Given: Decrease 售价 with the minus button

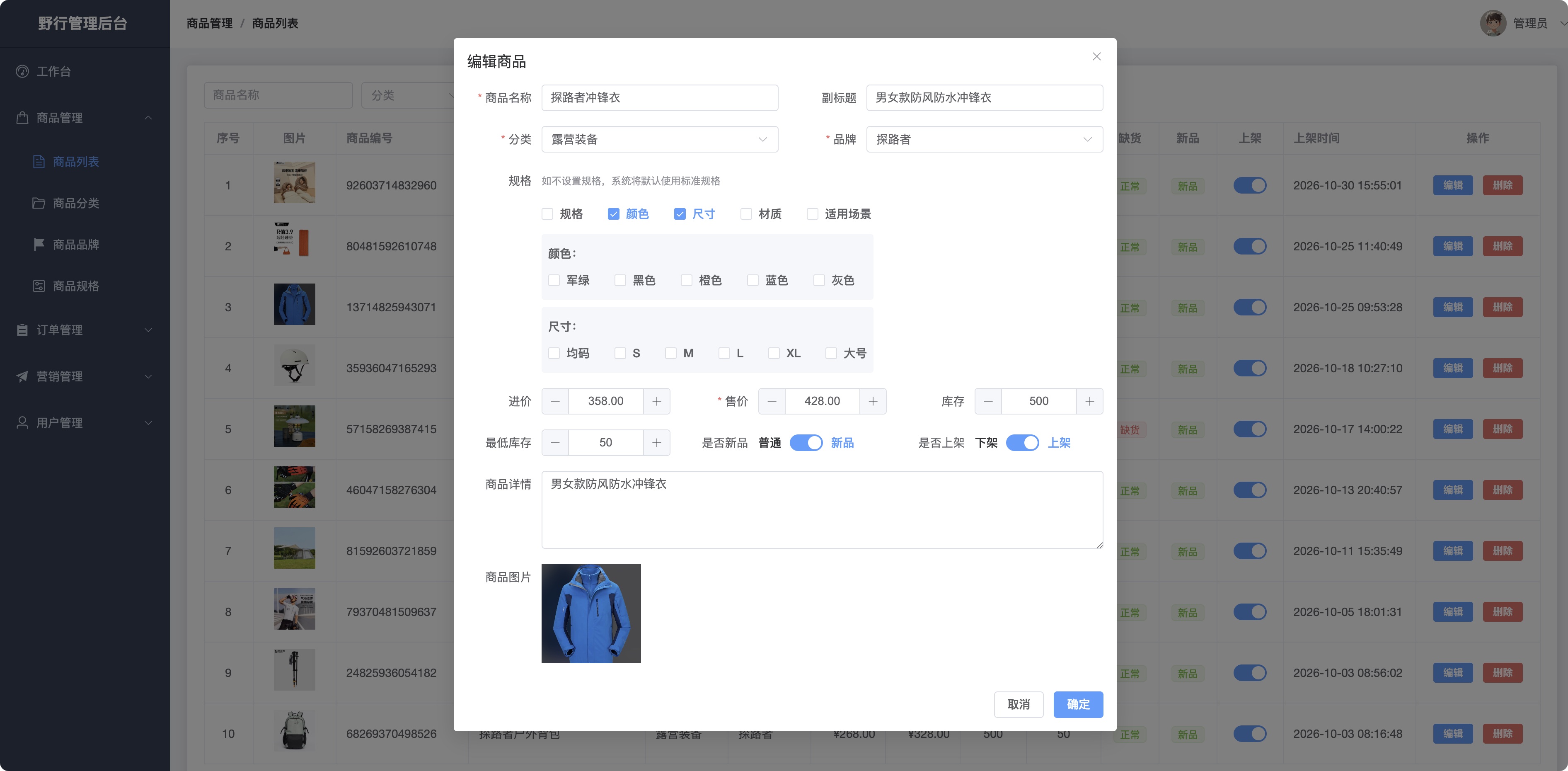Looking at the screenshot, I should [772, 401].
